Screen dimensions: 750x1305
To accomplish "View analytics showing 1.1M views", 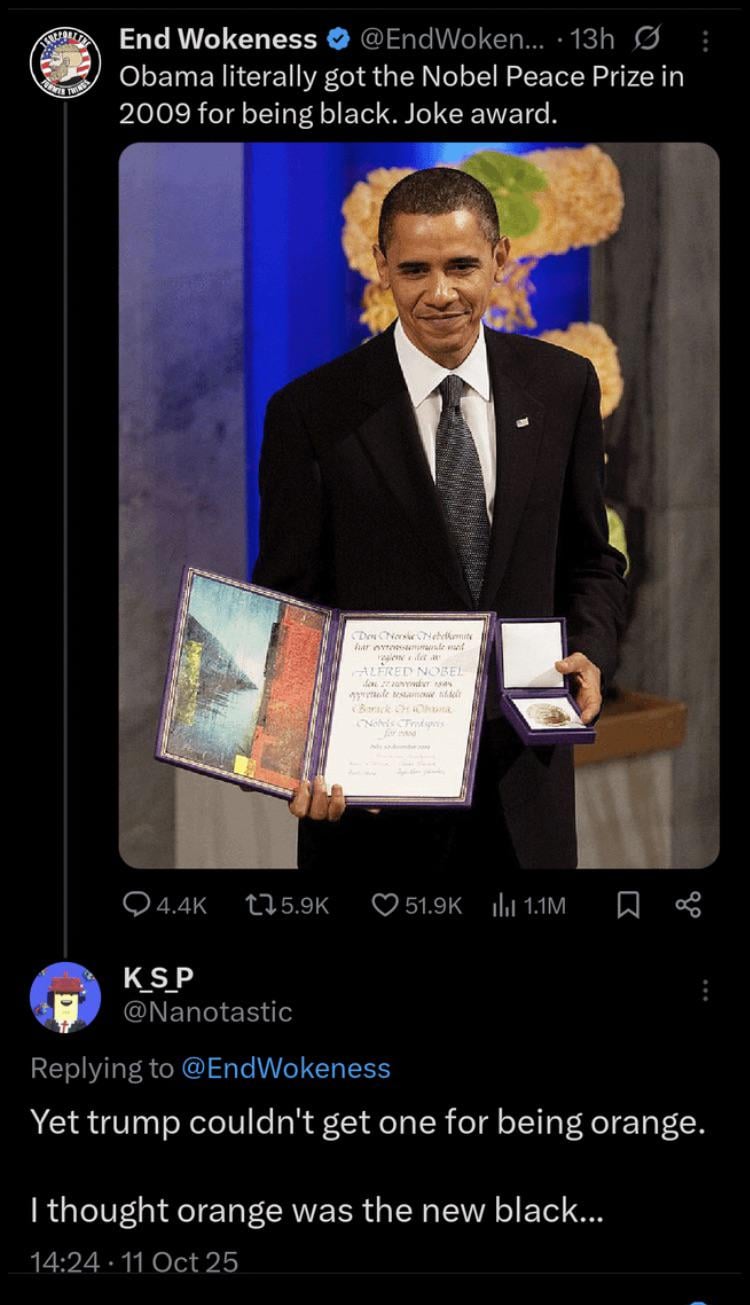I will (x=502, y=905).
